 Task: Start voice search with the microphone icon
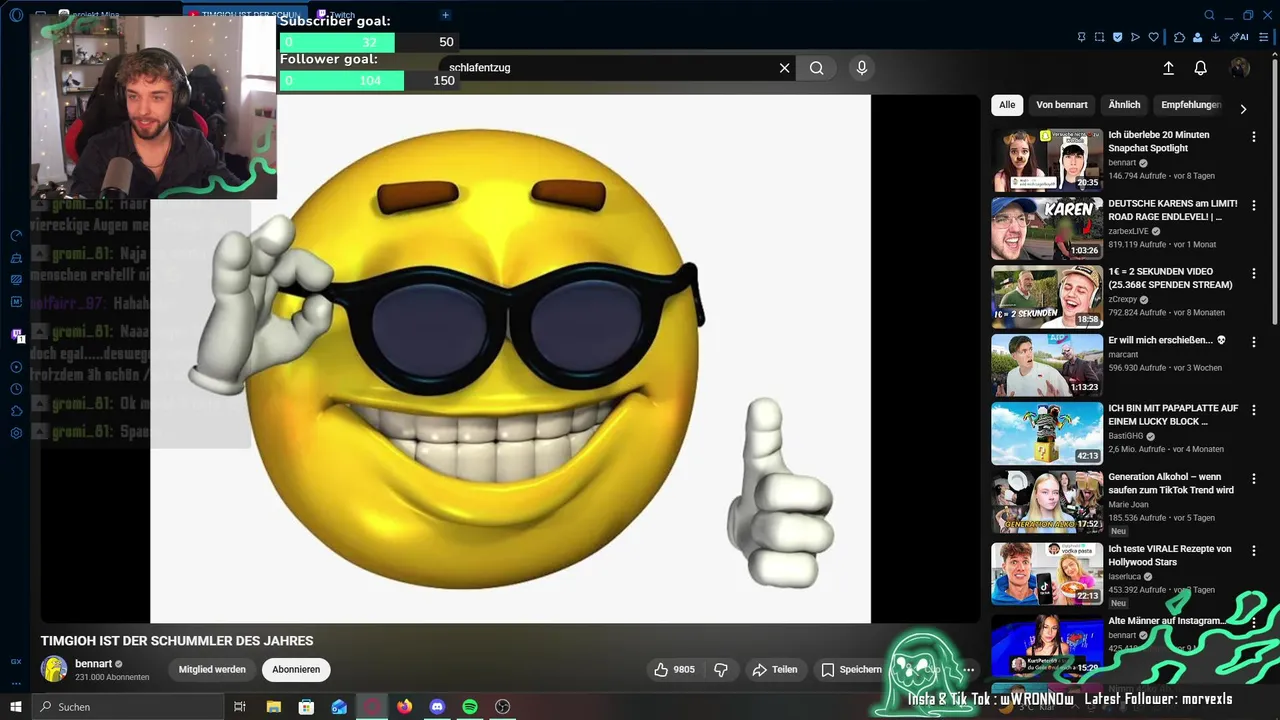[862, 68]
